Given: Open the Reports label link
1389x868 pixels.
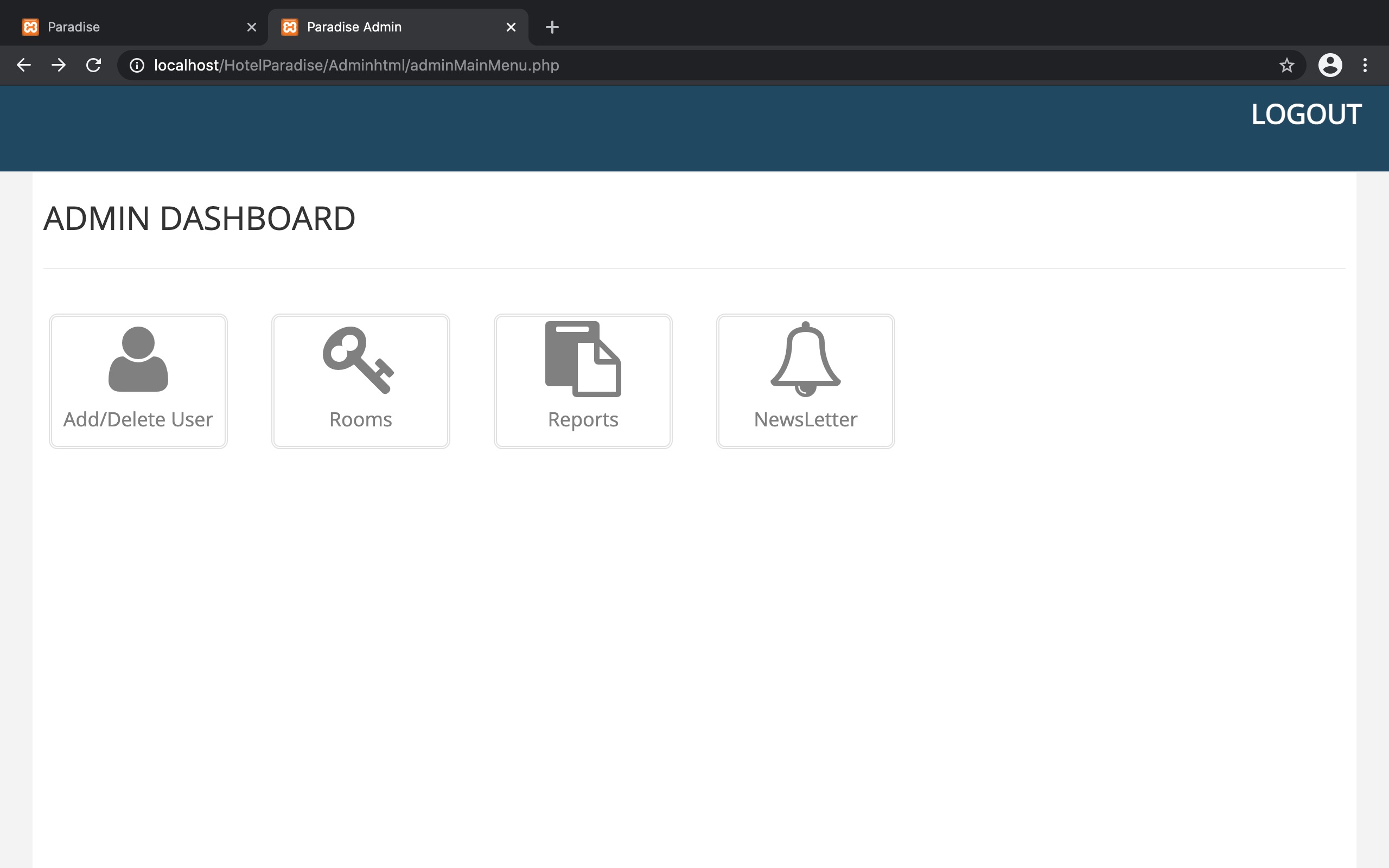Looking at the screenshot, I should pyautogui.click(x=583, y=420).
